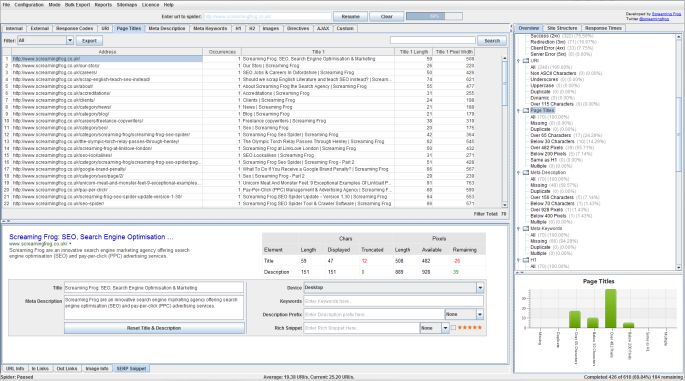This screenshot has height=381, width=685.
Task: Switch to the Meta Keywords tab
Action: pyautogui.click(x=210, y=28)
